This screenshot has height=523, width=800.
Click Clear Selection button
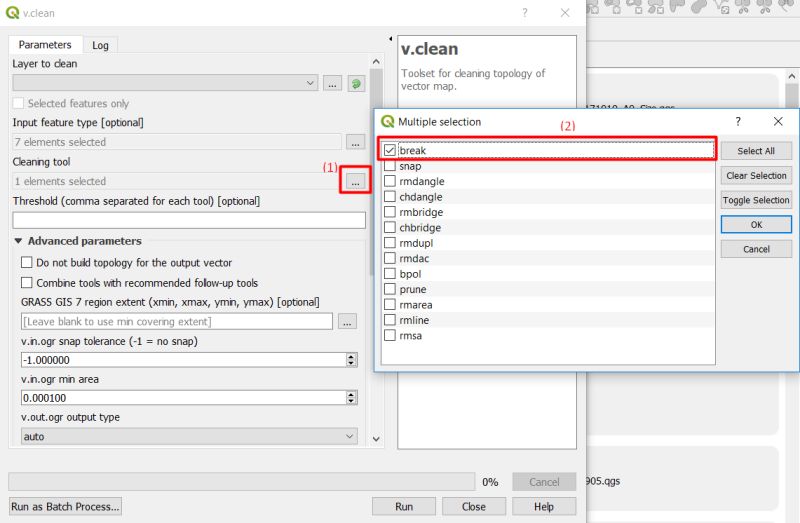tap(756, 176)
